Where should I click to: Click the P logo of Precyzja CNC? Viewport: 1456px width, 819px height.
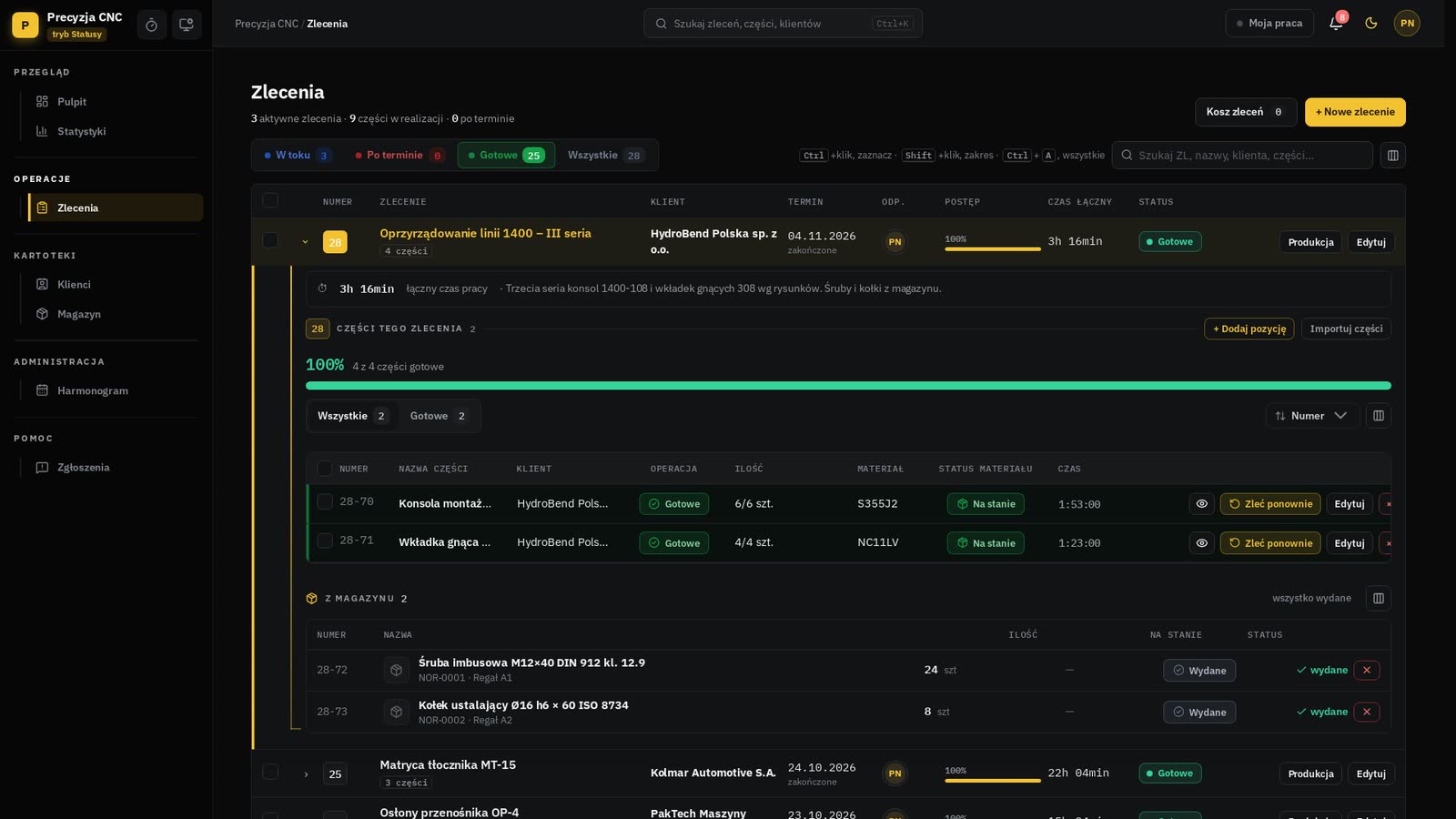coord(25,25)
